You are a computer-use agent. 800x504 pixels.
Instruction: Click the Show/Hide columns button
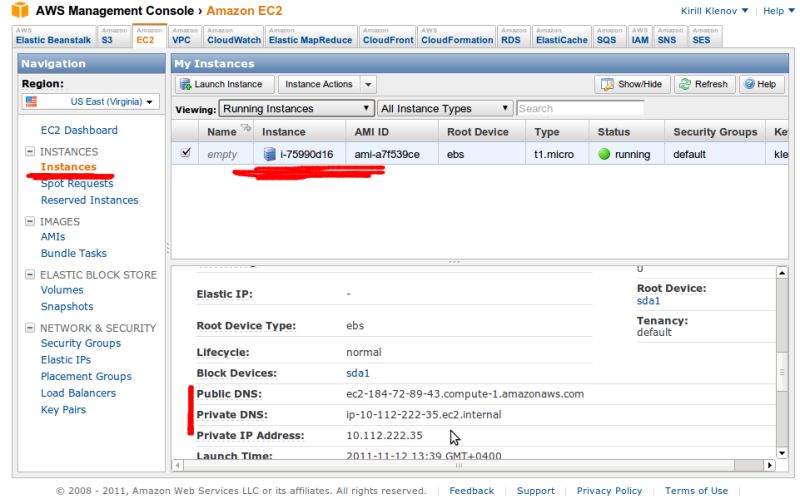pyautogui.click(x=632, y=84)
